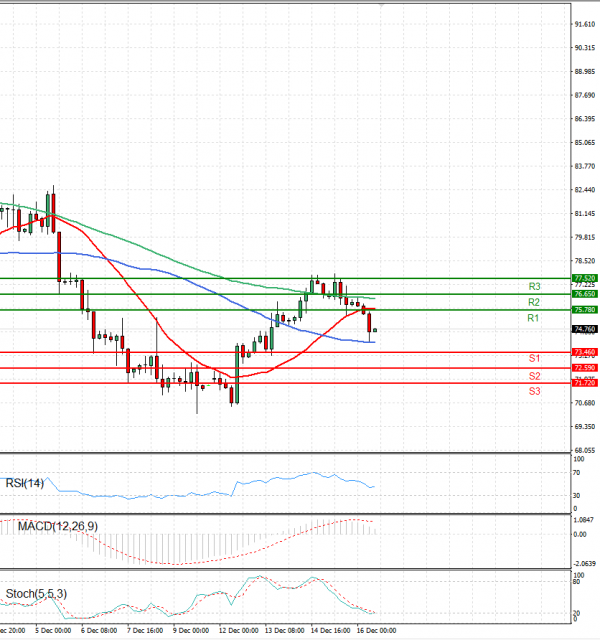Select the Stoch(5,5,3) indicator label
The height and width of the screenshot is (640, 600).
pos(36,593)
